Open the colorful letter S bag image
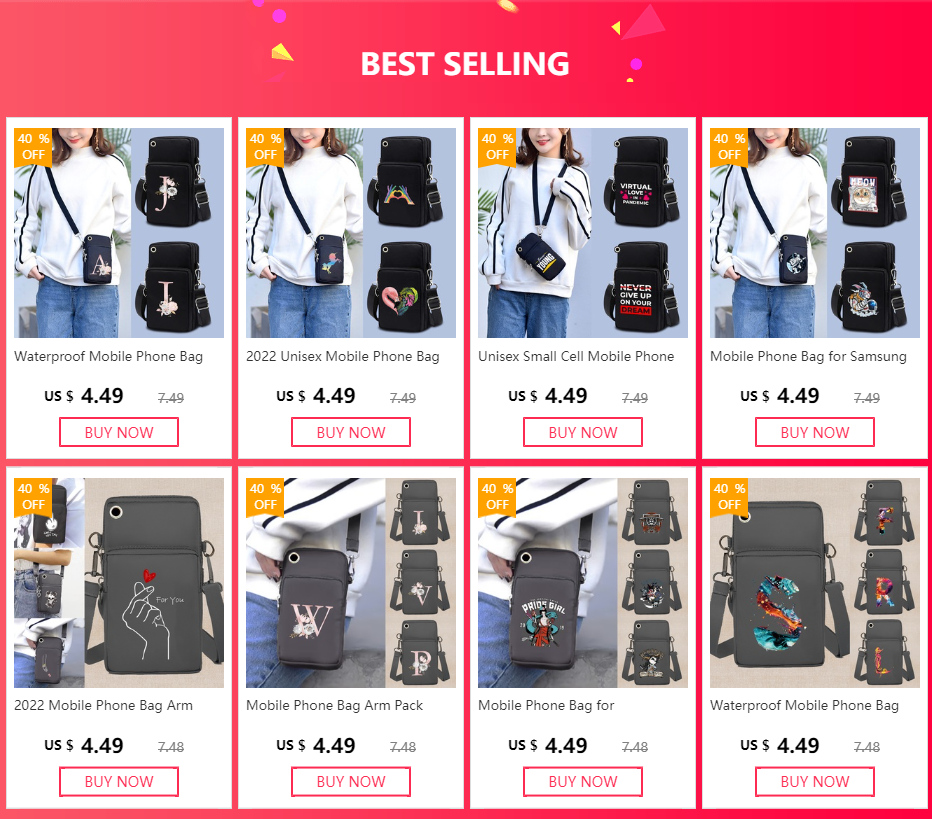This screenshot has height=819, width=932. tap(815, 583)
